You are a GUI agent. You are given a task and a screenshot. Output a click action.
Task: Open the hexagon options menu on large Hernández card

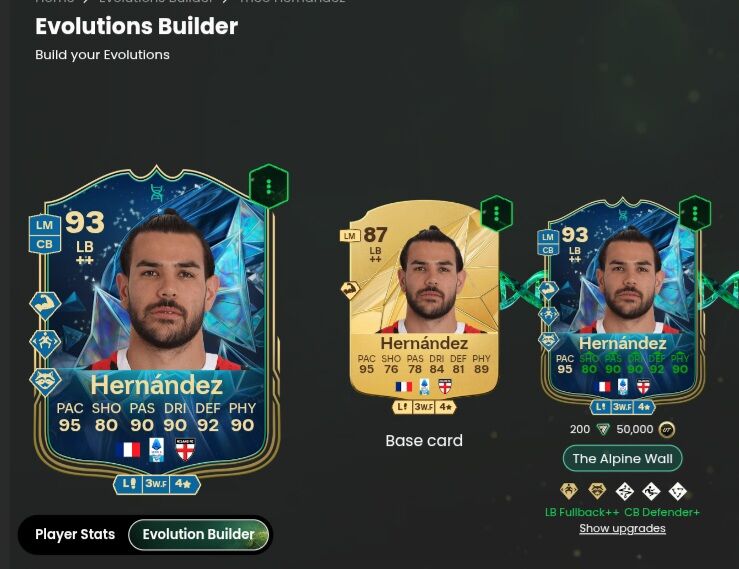point(269,186)
